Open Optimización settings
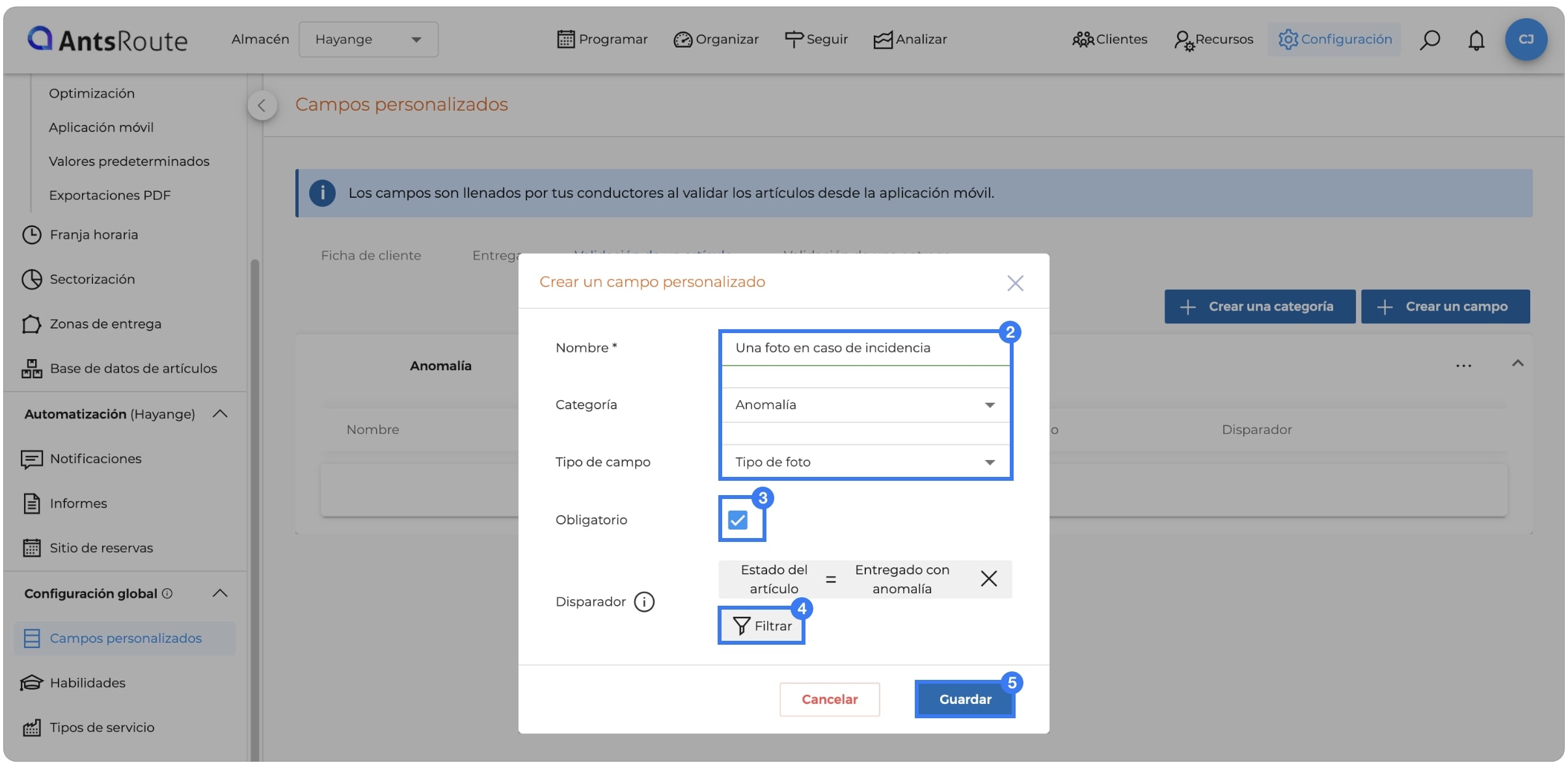Image resolution: width=1568 pixels, height=769 pixels. pyautogui.click(x=92, y=94)
